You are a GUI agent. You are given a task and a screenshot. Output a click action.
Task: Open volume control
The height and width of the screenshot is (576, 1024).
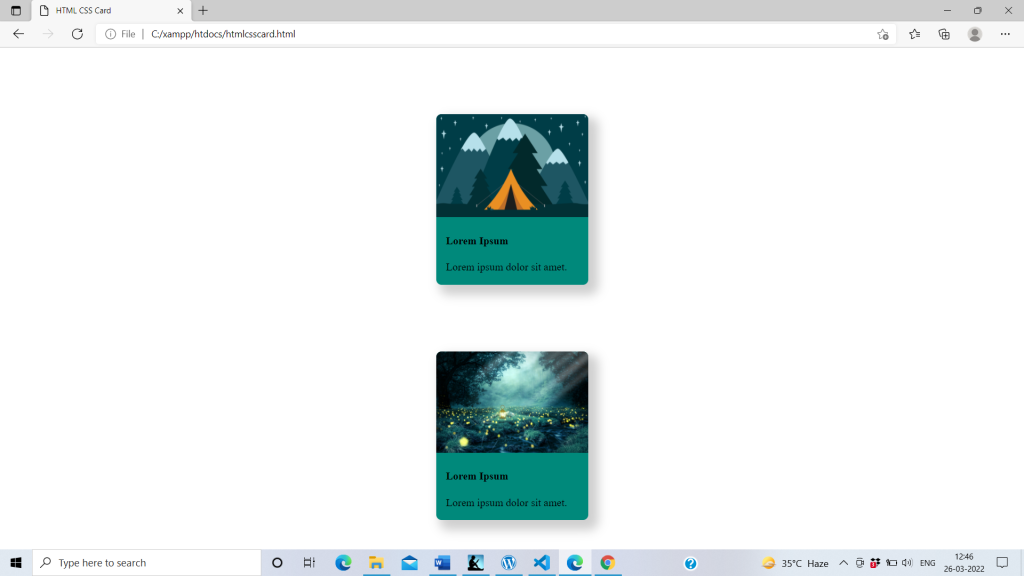click(x=906, y=563)
